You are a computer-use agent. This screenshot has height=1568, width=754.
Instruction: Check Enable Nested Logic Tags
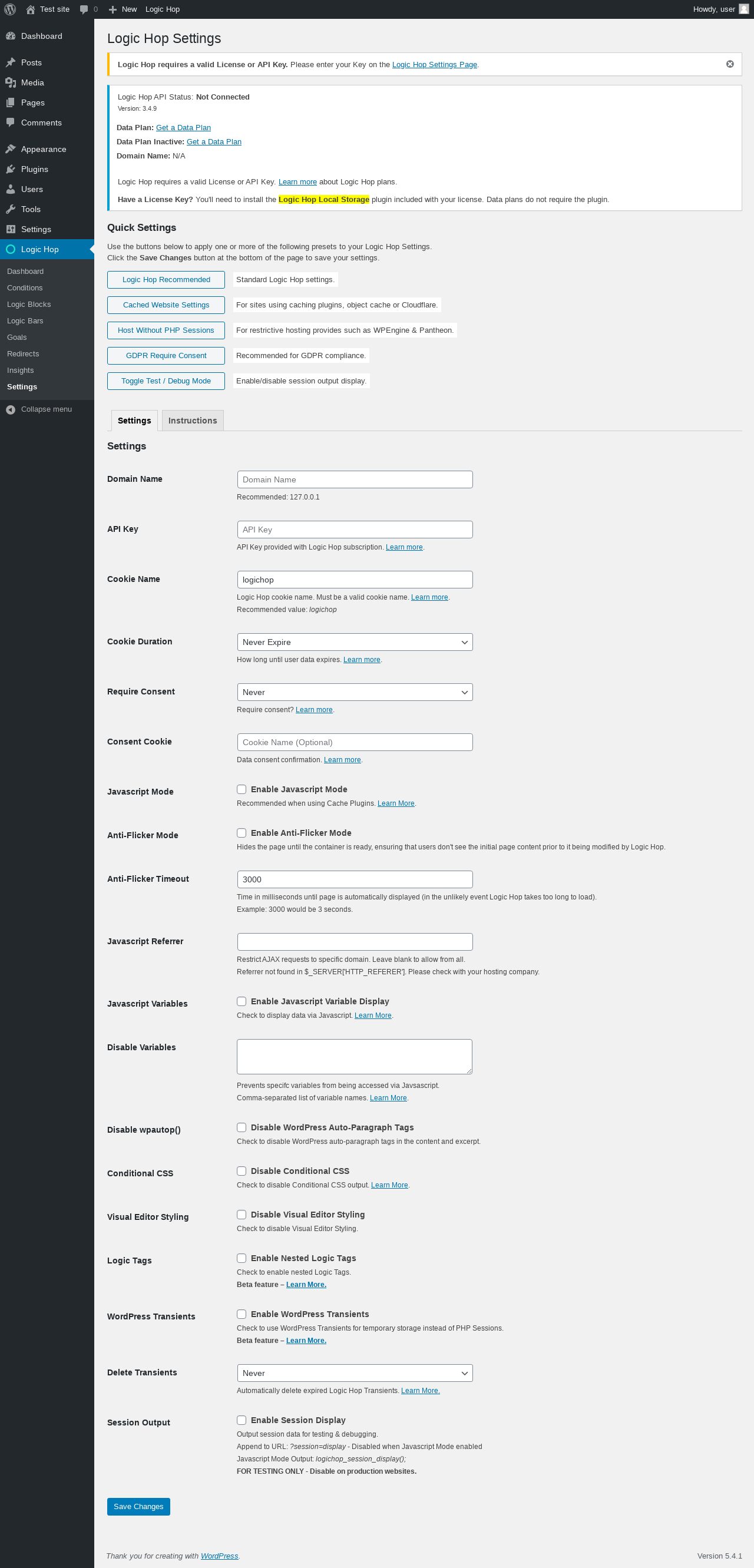click(x=242, y=1259)
